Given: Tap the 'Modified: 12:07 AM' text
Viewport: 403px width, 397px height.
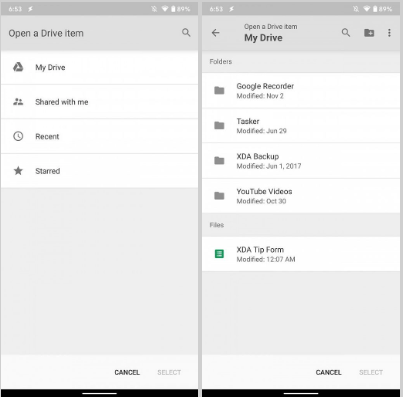Looking at the screenshot, I should pos(266,259).
